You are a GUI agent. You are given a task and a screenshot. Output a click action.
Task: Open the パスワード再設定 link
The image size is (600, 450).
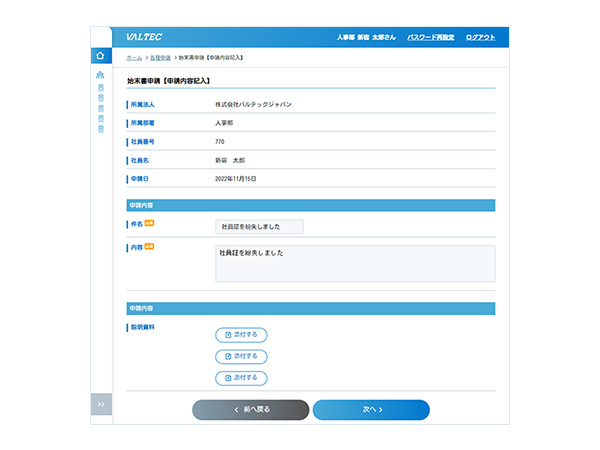(x=432, y=37)
